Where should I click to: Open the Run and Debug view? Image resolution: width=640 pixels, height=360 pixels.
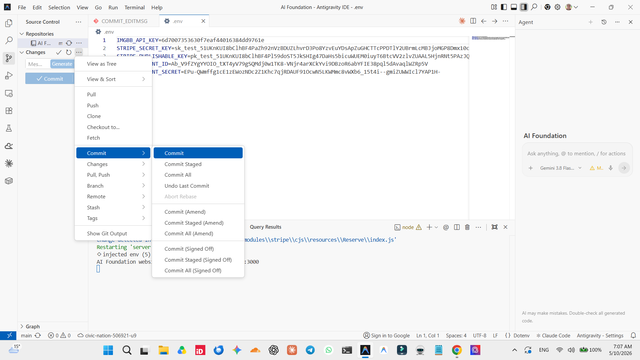click(9, 76)
